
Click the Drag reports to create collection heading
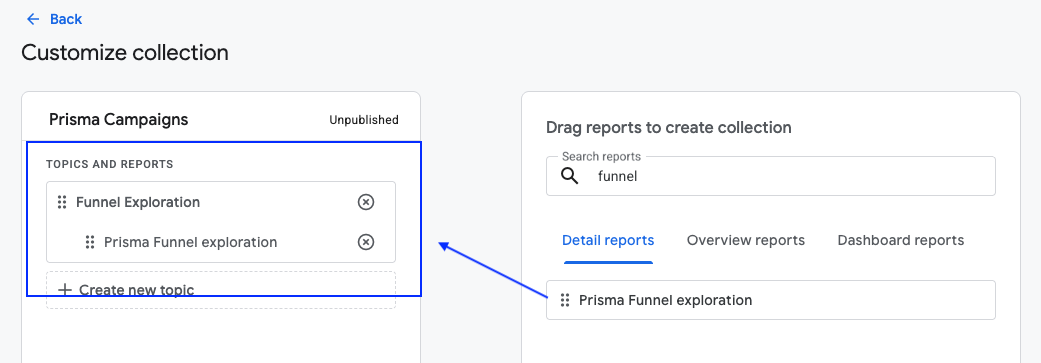(669, 127)
